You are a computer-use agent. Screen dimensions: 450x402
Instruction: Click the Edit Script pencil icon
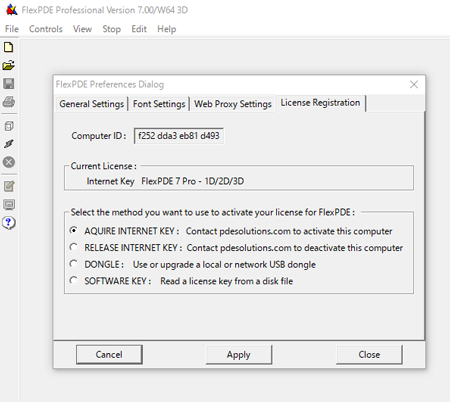point(9,186)
